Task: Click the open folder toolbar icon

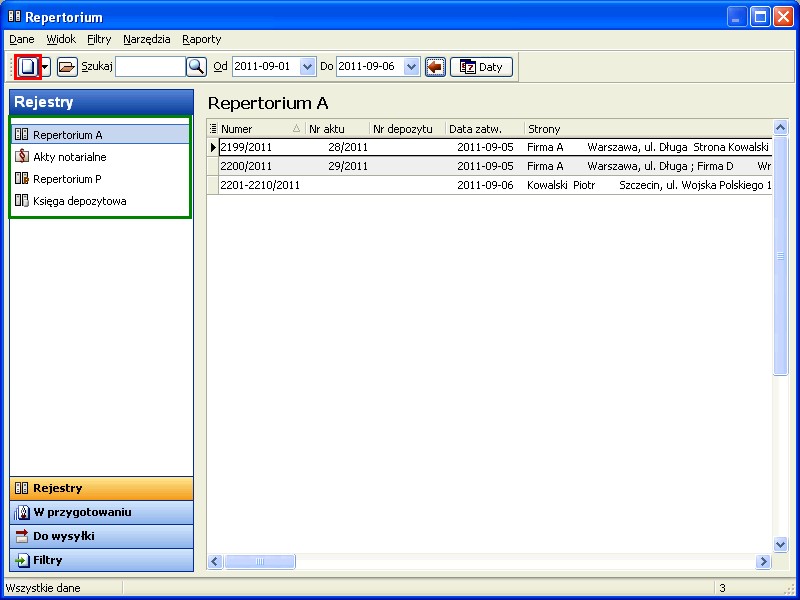Action: 66,67
